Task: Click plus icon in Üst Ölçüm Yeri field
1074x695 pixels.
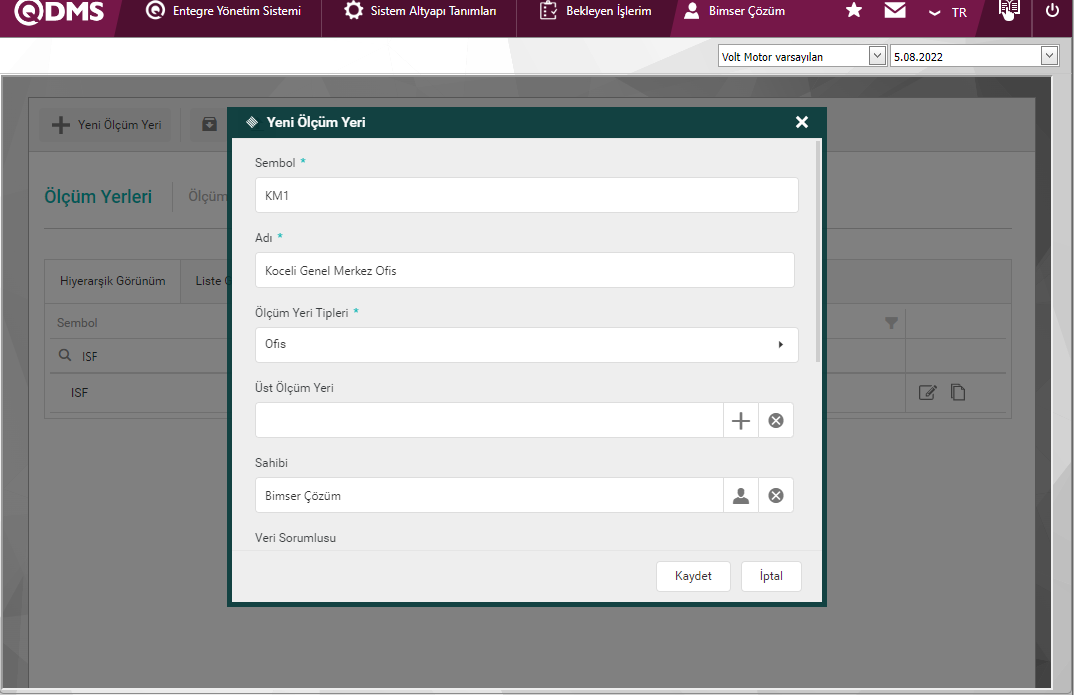Action: pyautogui.click(x=740, y=421)
